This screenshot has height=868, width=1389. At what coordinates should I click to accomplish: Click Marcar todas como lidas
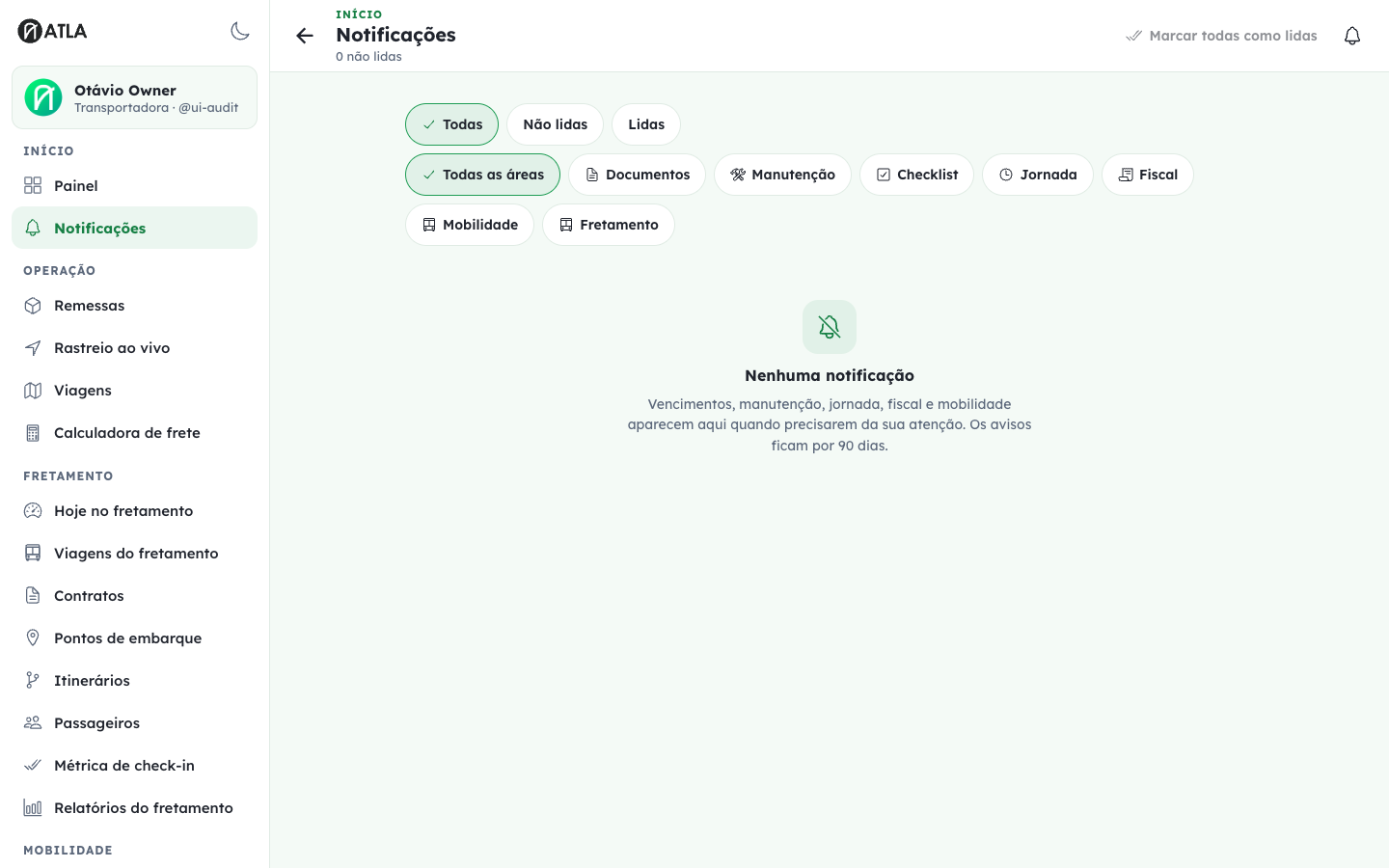(1221, 36)
